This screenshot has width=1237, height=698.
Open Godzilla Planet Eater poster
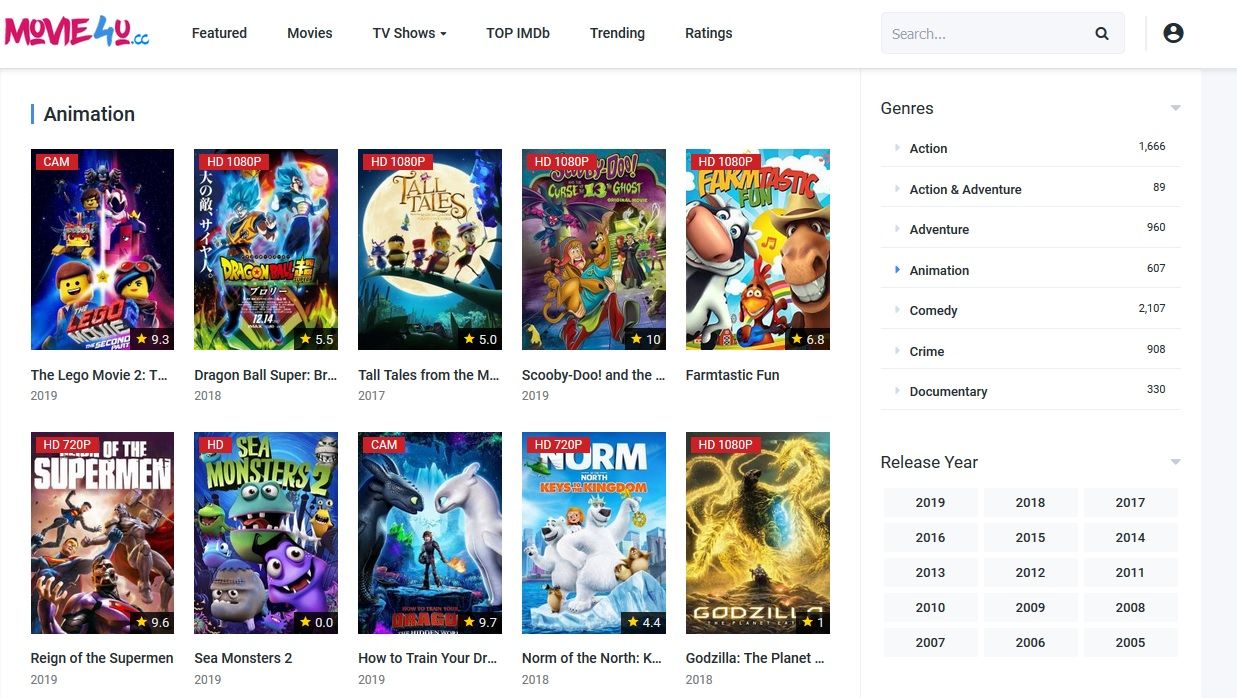[758, 533]
